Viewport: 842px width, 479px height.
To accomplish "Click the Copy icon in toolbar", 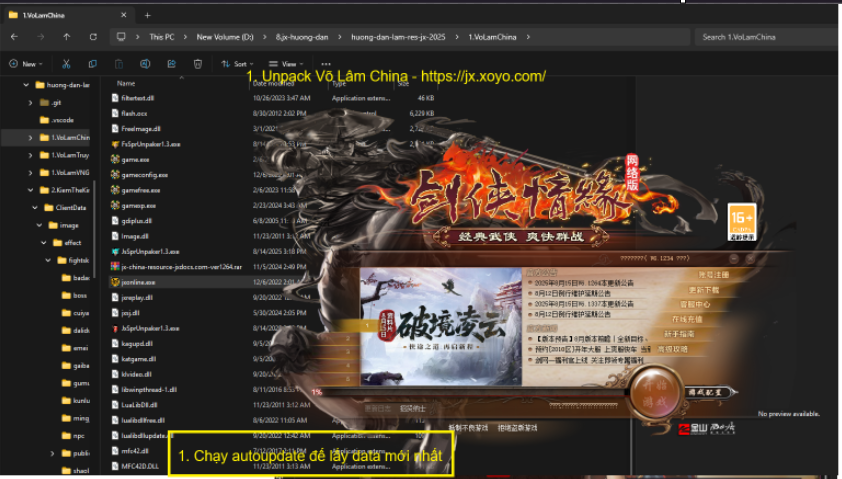I will point(93,63).
